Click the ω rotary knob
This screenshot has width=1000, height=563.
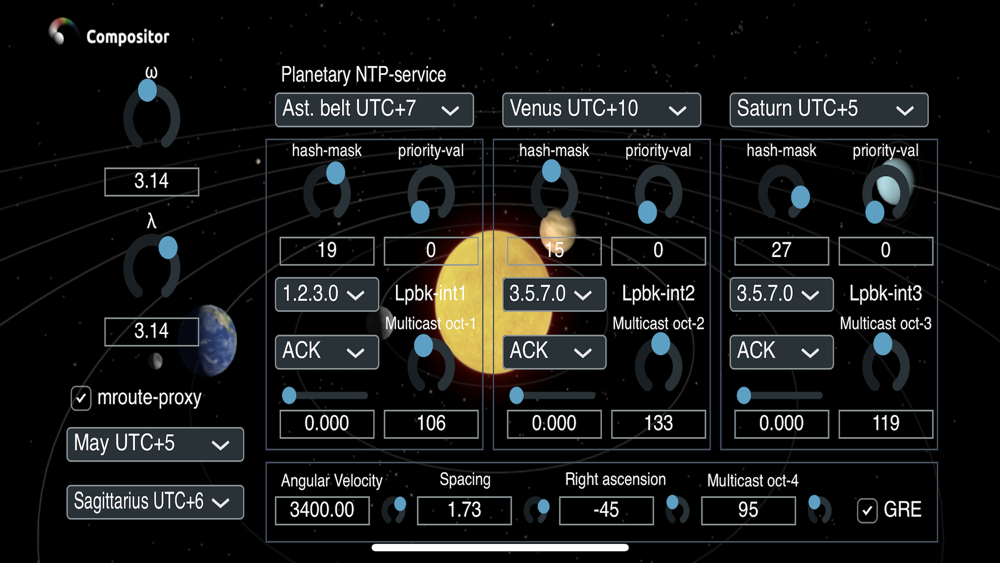152,115
